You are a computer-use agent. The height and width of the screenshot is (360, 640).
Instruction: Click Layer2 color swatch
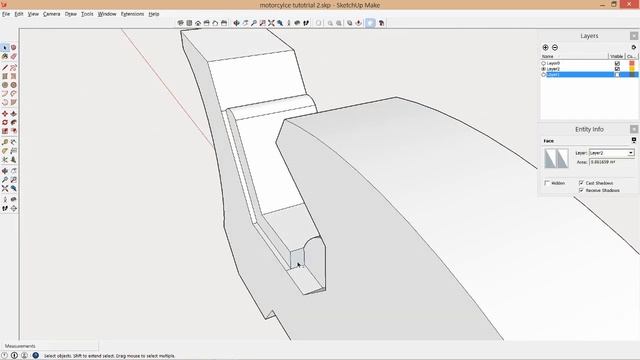coord(632,69)
